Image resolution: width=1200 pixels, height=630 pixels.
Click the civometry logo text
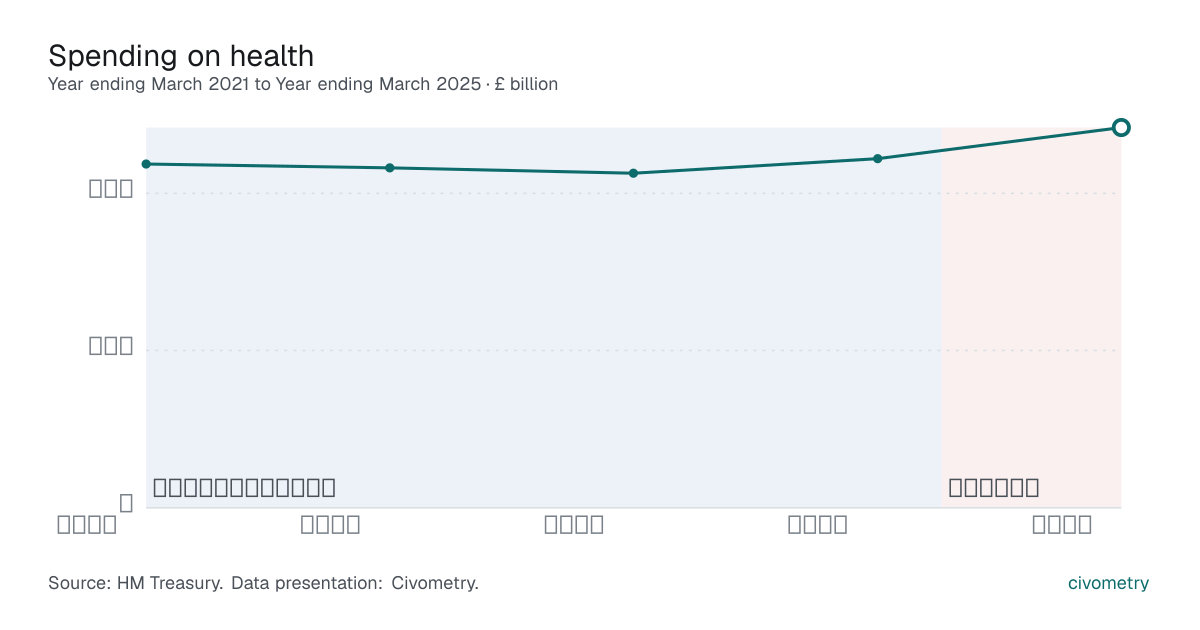(1108, 583)
